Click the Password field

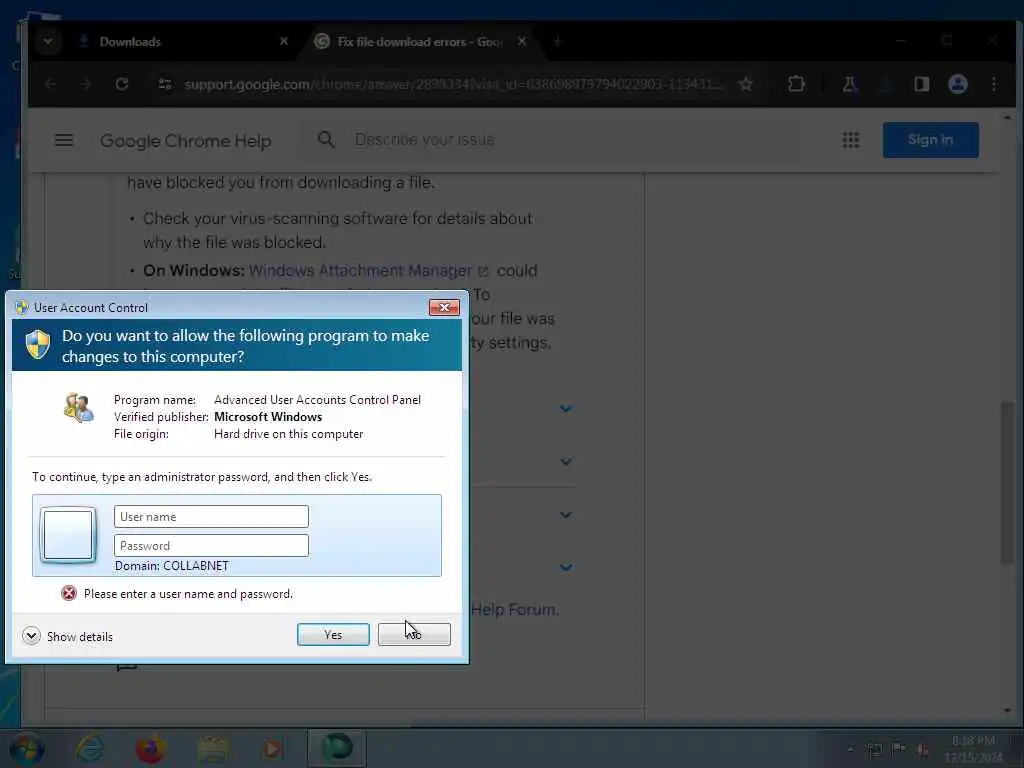[211, 545]
